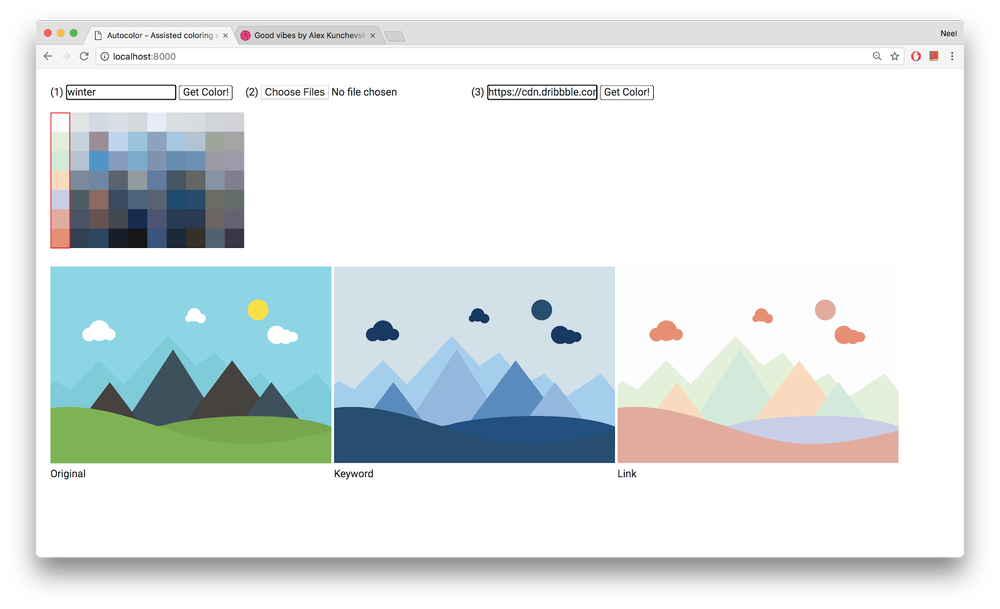Click the dribbble URL input field
1000x609 pixels.
[x=542, y=92]
